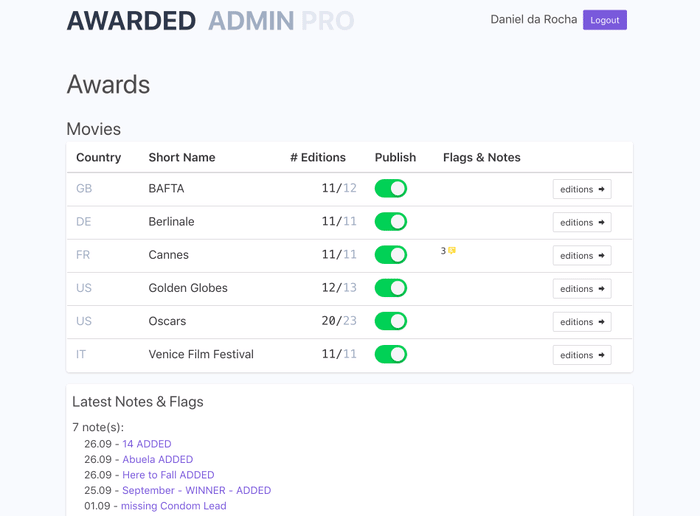Click the '7 note(s):' label
Screen dimensions: 700x516
(98, 427)
